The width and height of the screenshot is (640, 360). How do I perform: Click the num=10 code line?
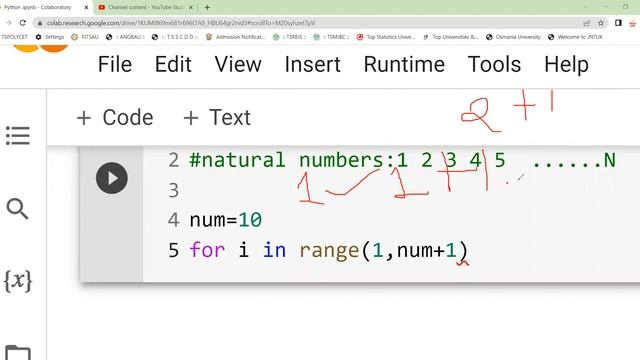click(x=225, y=220)
